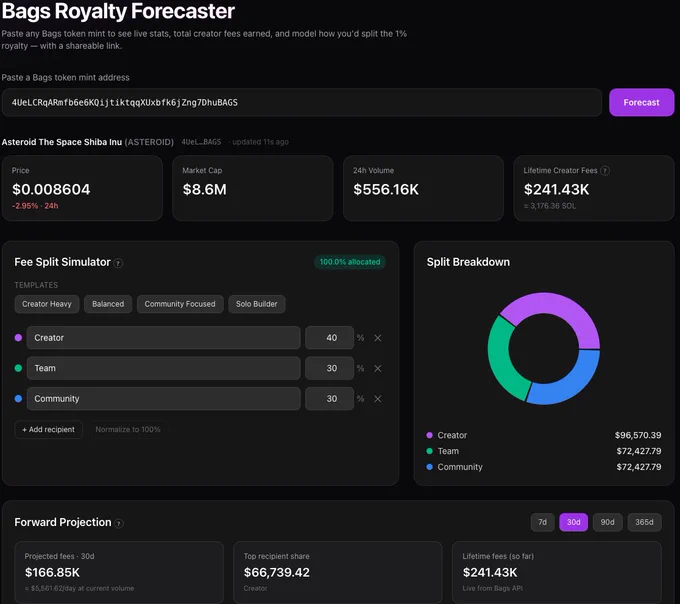Image resolution: width=680 pixels, height=604 pixels.
Task: Click Normalize to 100% button
Action: point(128,429)
